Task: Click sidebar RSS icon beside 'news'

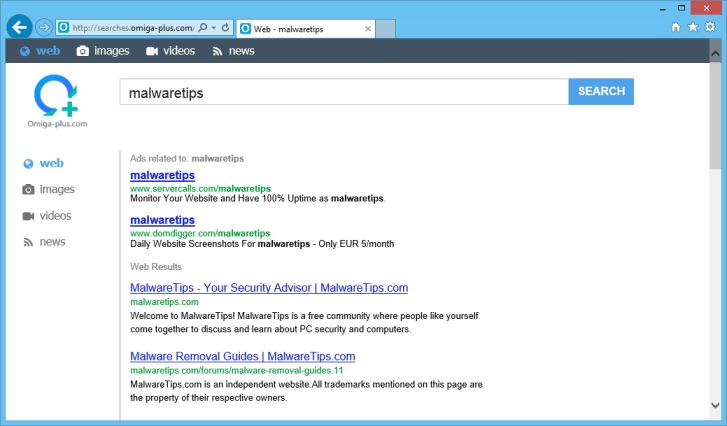Action: (28, 242)
